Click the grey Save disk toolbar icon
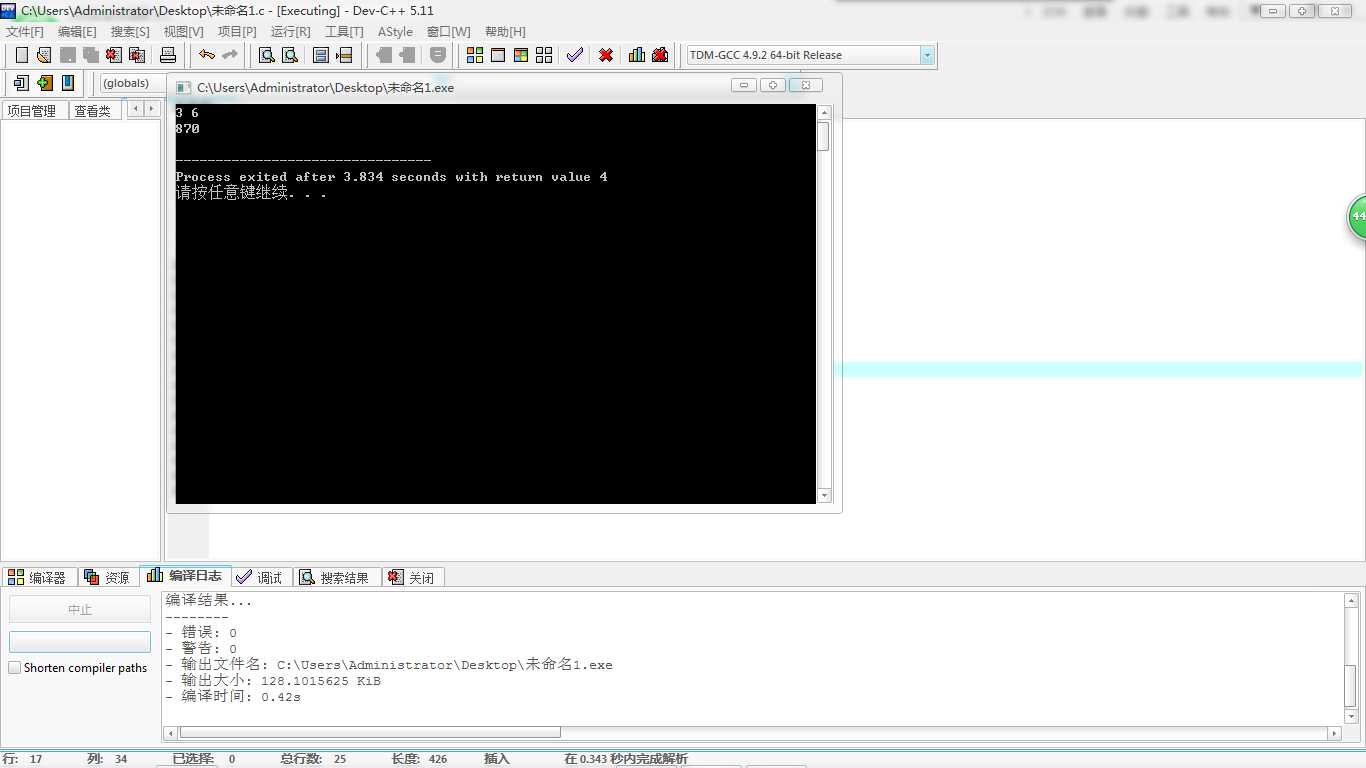Screen dimensions: 1366x768 pos(67,55)
